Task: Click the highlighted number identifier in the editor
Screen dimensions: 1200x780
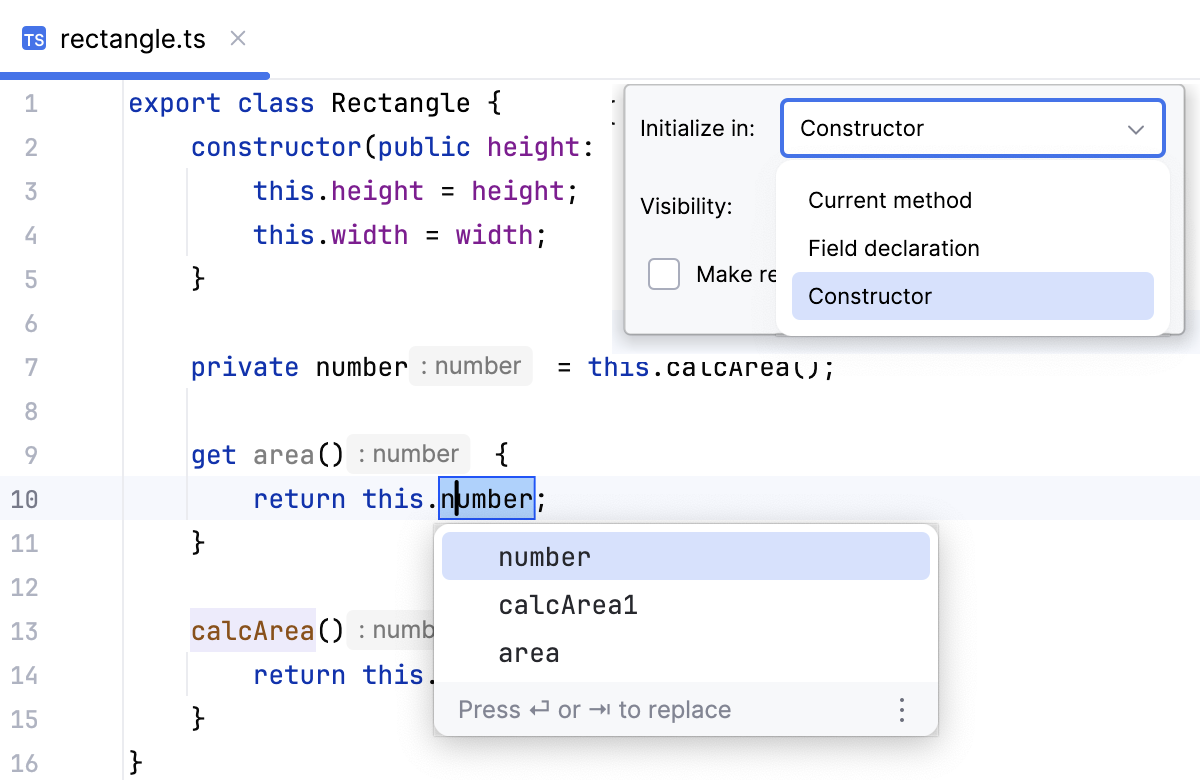Action: pos(487,498)
